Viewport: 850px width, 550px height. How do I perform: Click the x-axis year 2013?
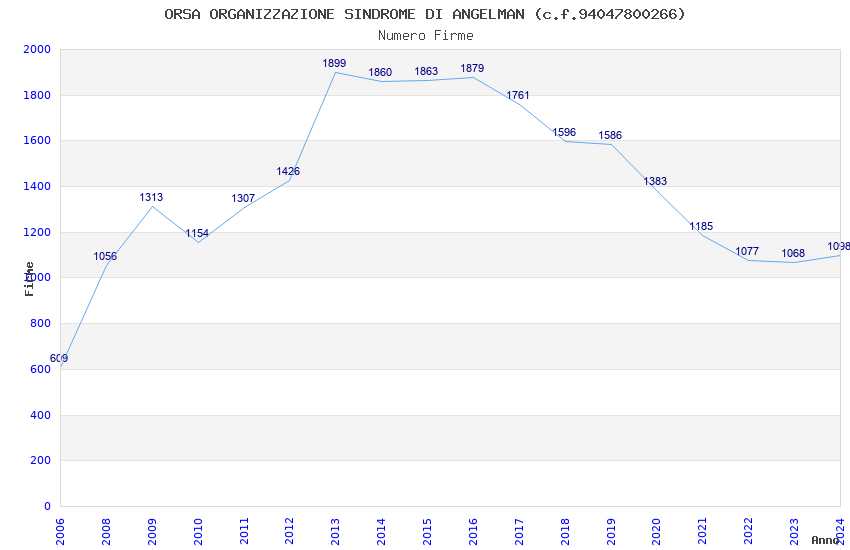coord(336,532)
